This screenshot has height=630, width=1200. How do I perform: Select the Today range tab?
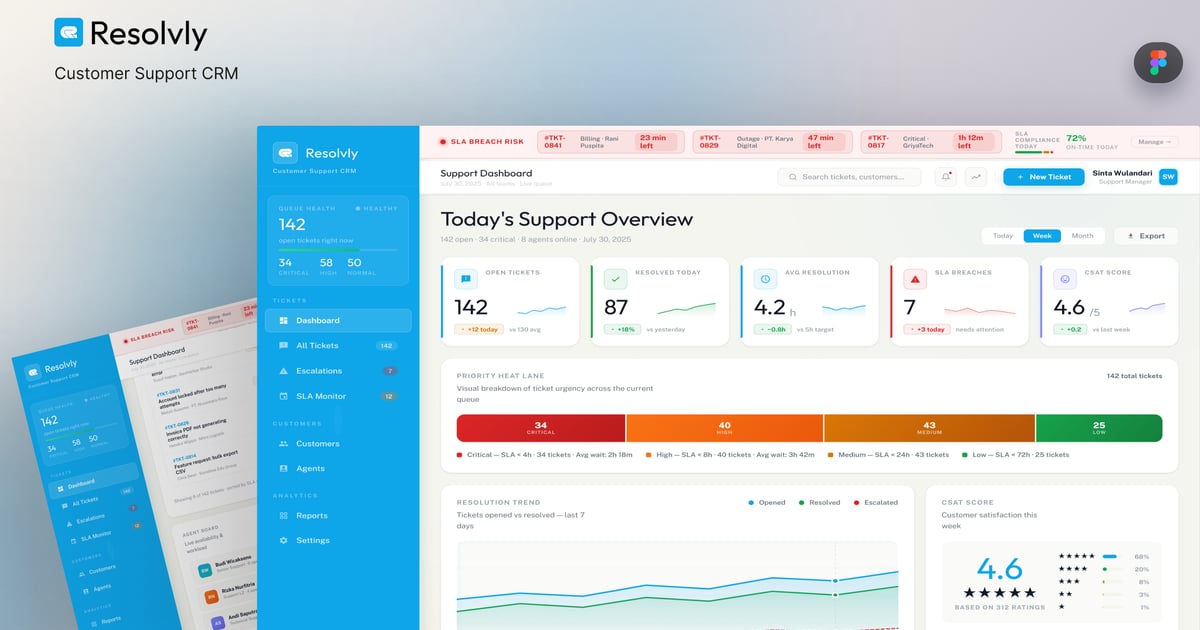point(1003,236)
